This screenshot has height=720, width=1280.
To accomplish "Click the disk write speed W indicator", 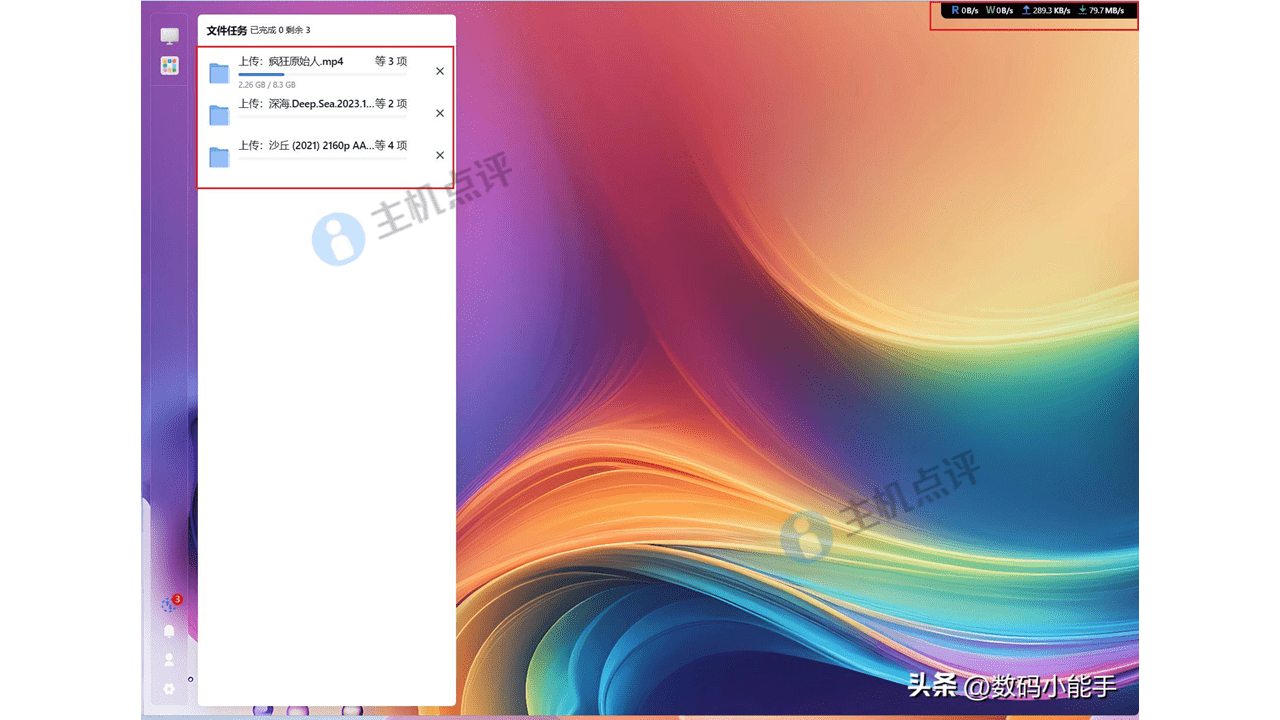I will [999, 11].
